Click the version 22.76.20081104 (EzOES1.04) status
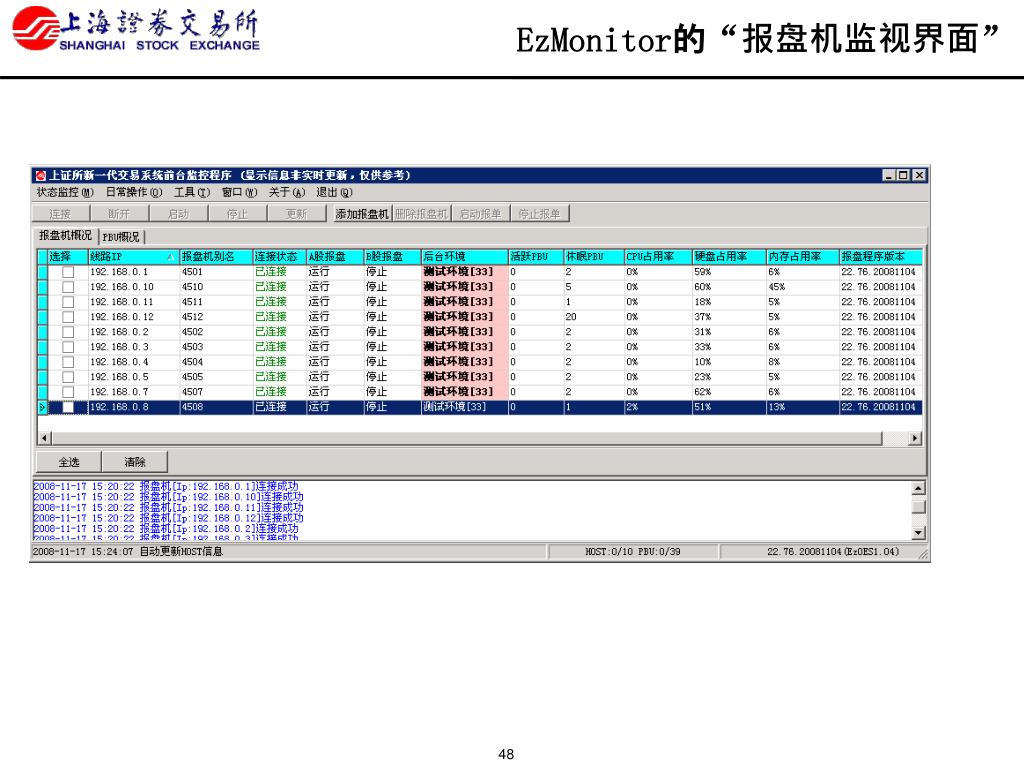The height and width of the screenshot is (768, 1024). 833,552
